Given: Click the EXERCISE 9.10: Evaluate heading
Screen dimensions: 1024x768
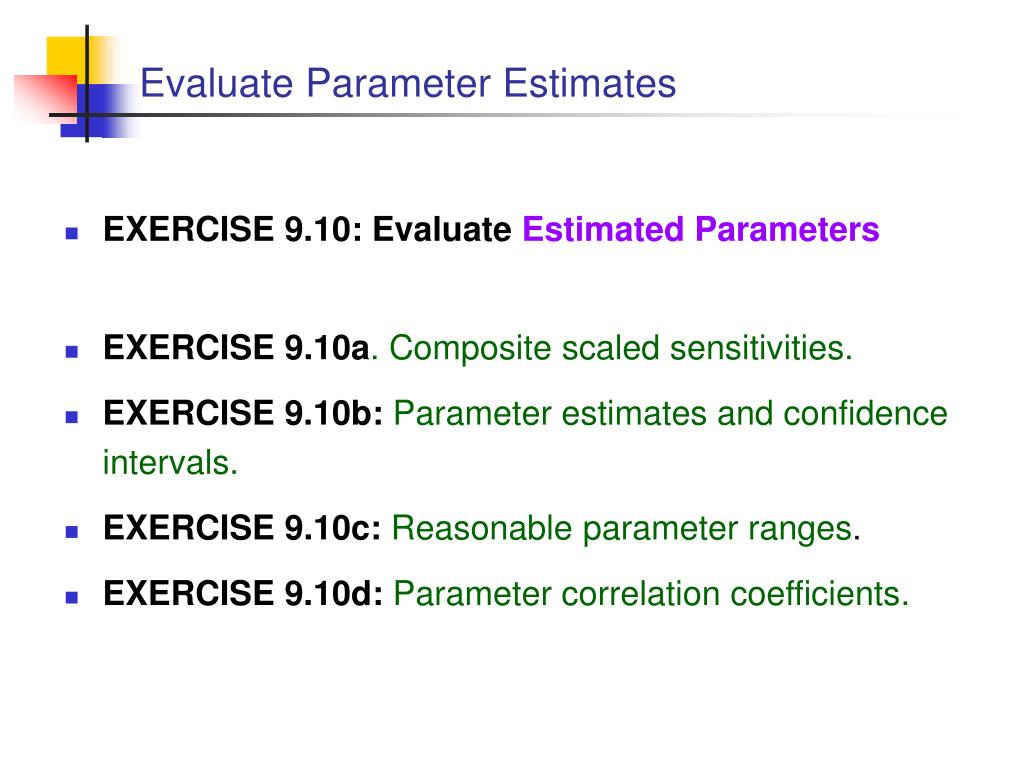Looking at the screenshot, I should pyautogui.click(x=308, y=229).
